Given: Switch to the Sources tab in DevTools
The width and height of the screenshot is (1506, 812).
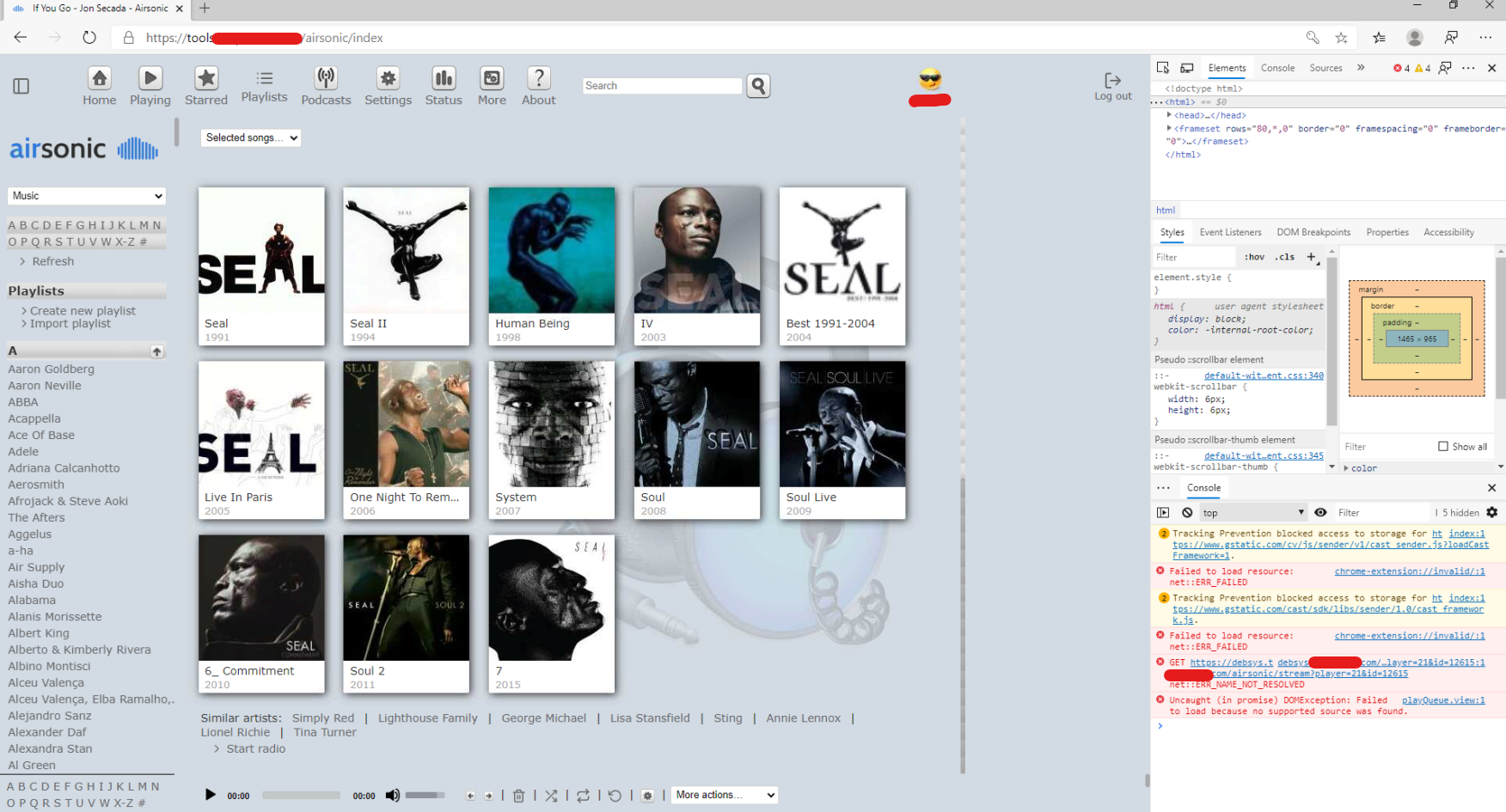Looking at the screenshot, I should pos(1325,68).
